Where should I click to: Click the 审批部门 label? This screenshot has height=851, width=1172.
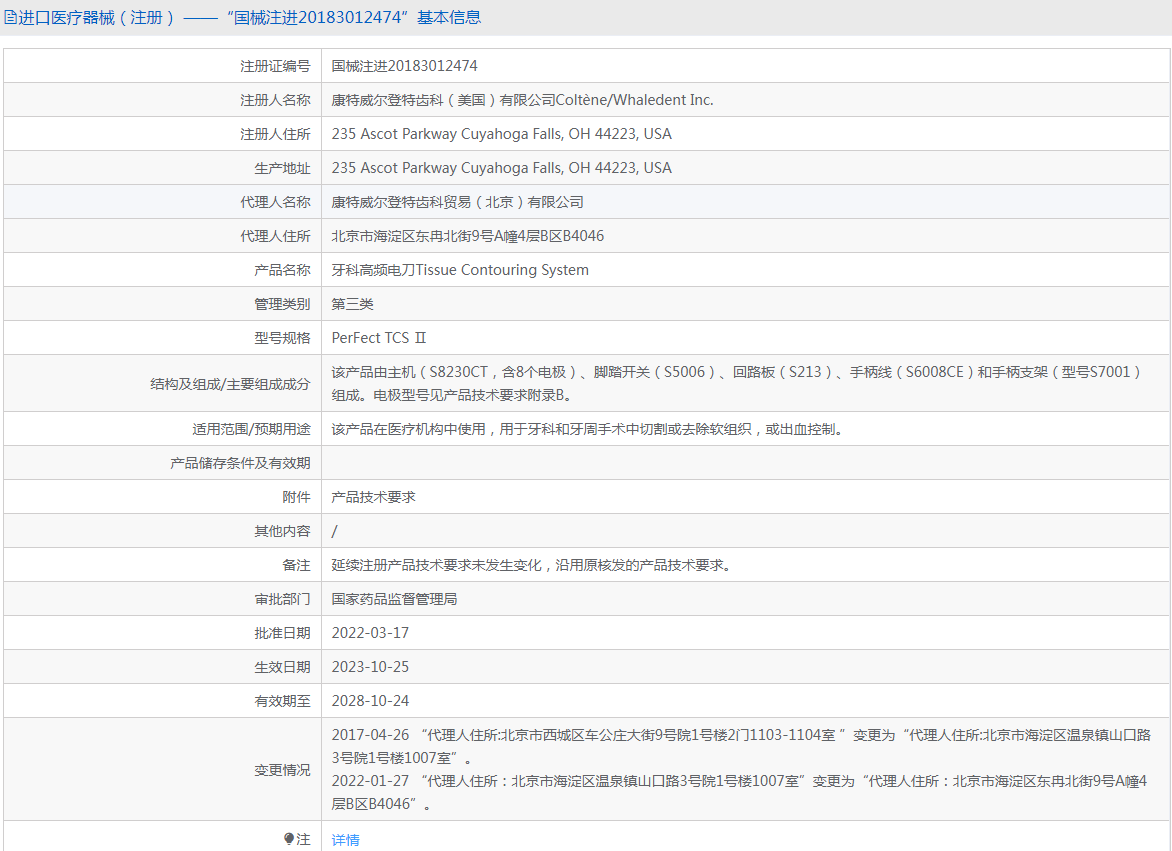click(x=282, y=599)
